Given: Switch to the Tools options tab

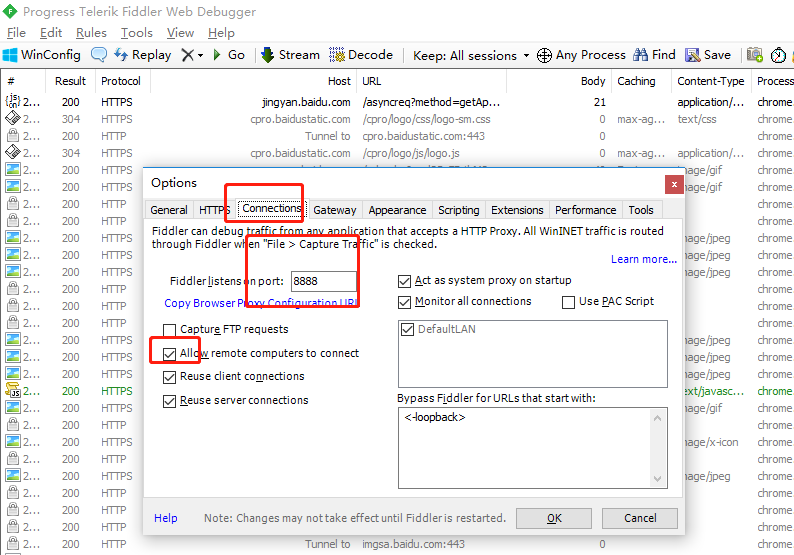Looking at the screenshot, I should click(x=641, y=210).
